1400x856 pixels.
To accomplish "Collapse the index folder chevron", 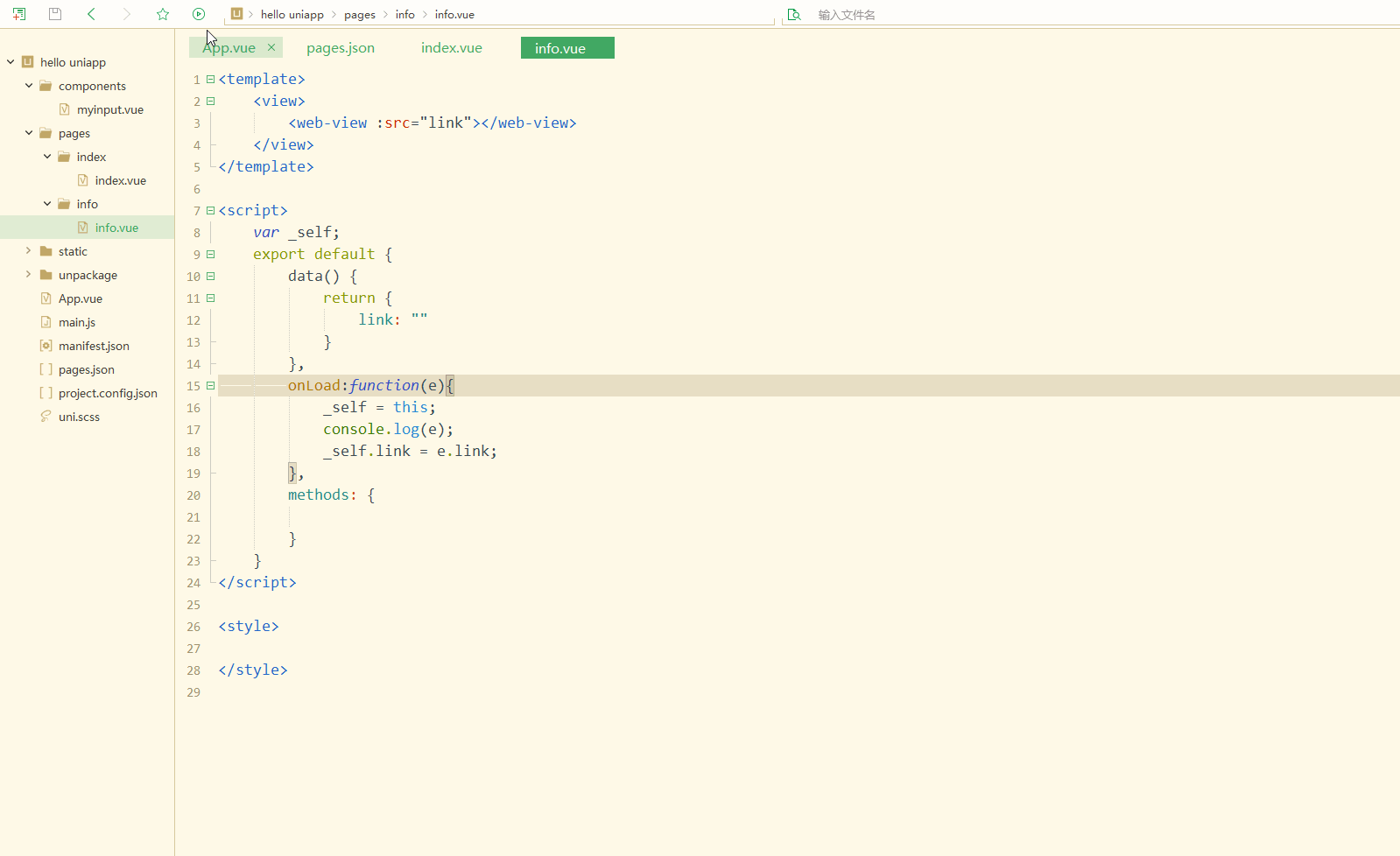I will [x=47, y=157].
